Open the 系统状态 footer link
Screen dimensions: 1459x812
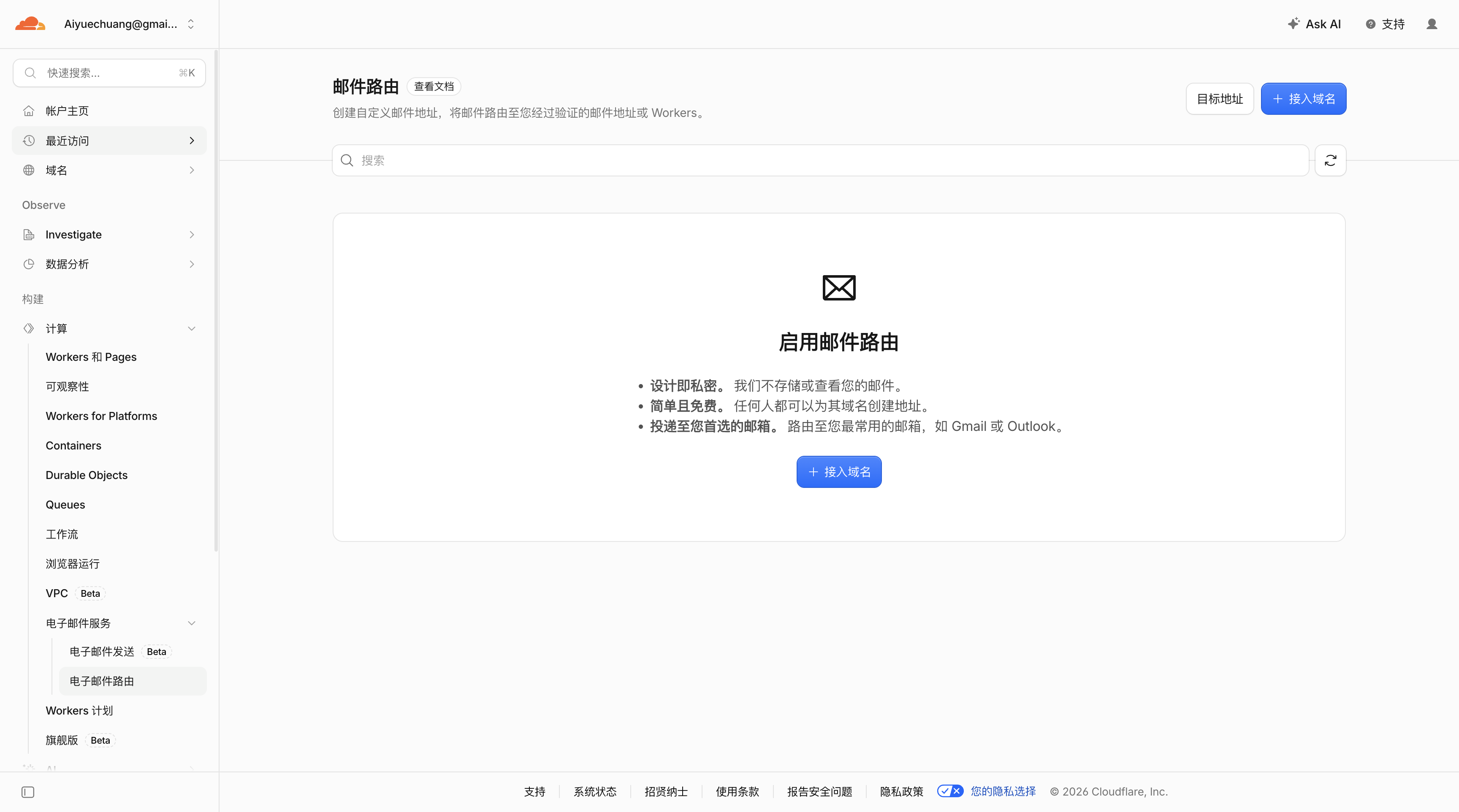595,792
